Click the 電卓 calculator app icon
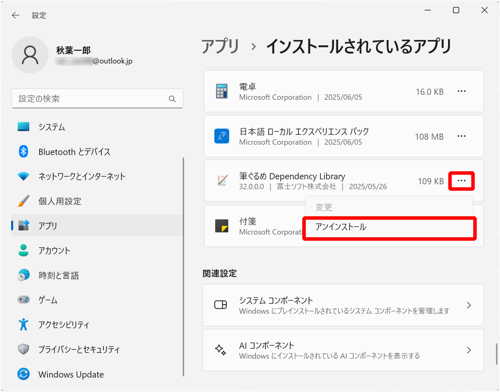 coord(222,91)
